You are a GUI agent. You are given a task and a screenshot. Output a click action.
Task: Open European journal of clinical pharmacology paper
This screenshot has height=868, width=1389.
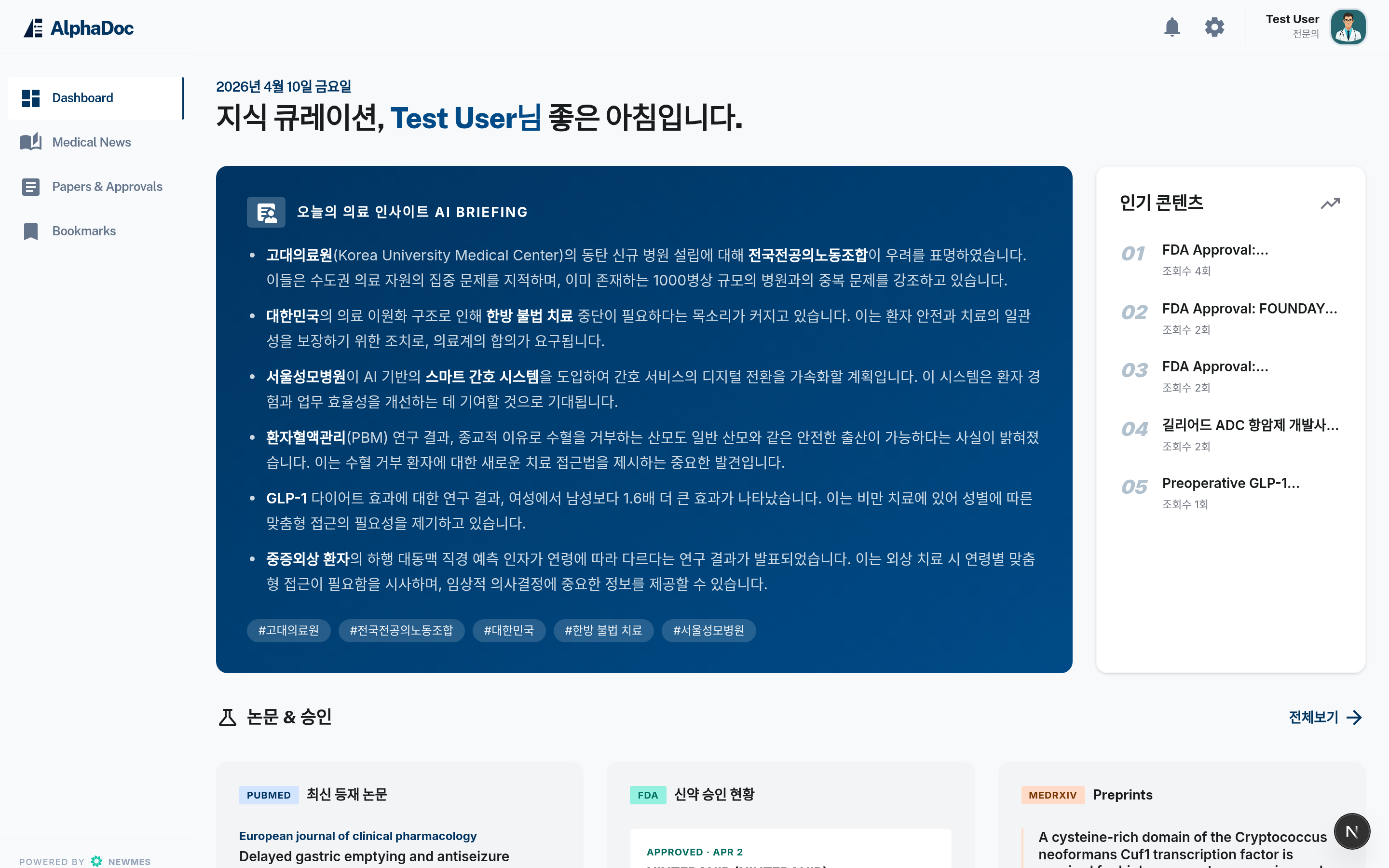point(357,836)
